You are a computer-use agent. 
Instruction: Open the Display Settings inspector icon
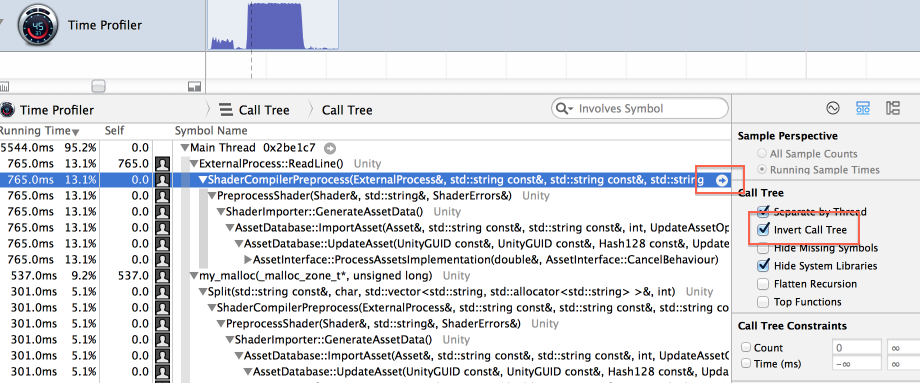click(862, 108)
